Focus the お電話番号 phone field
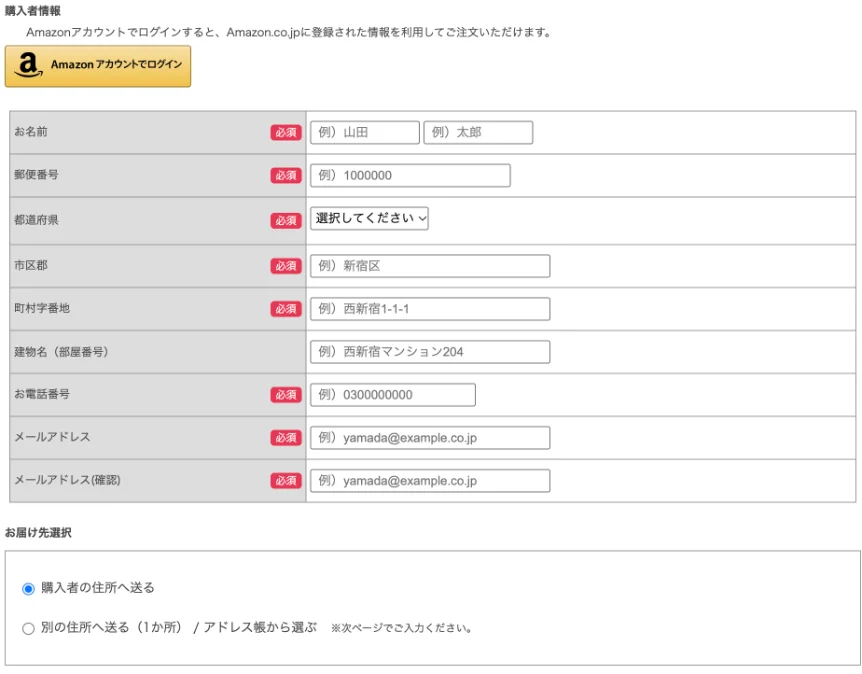 tap(393, 395)
